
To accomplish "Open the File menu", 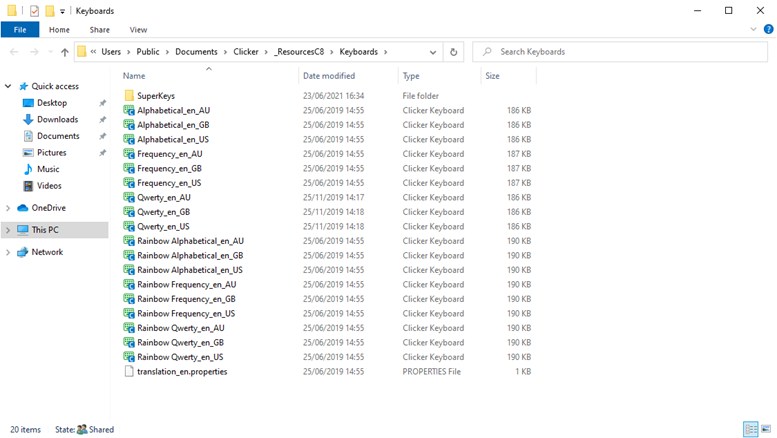I will click(x=20, y=30).
